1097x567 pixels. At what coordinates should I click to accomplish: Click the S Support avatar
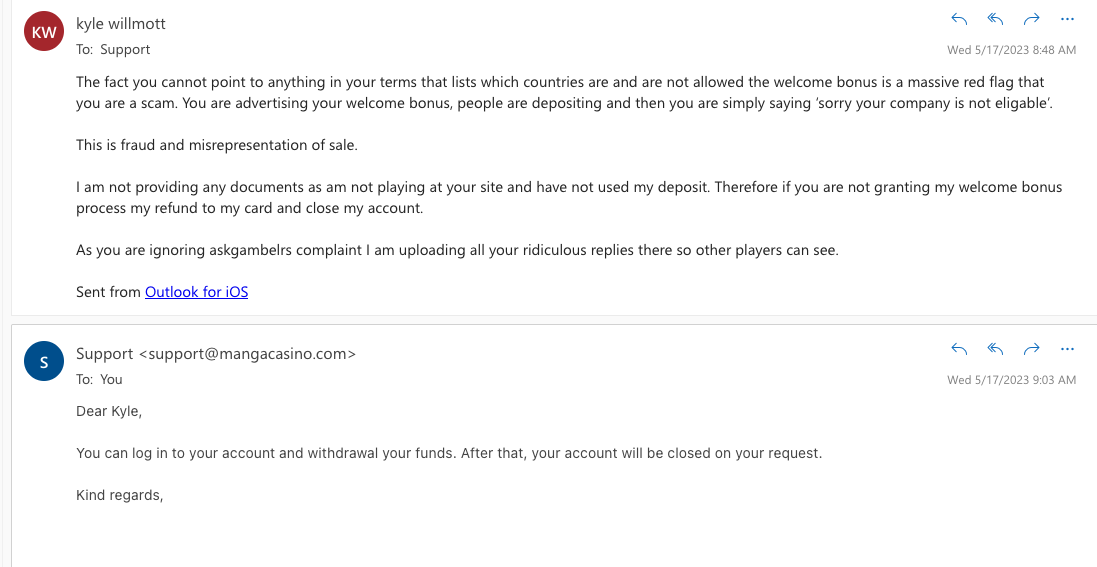tap(44, 361)
